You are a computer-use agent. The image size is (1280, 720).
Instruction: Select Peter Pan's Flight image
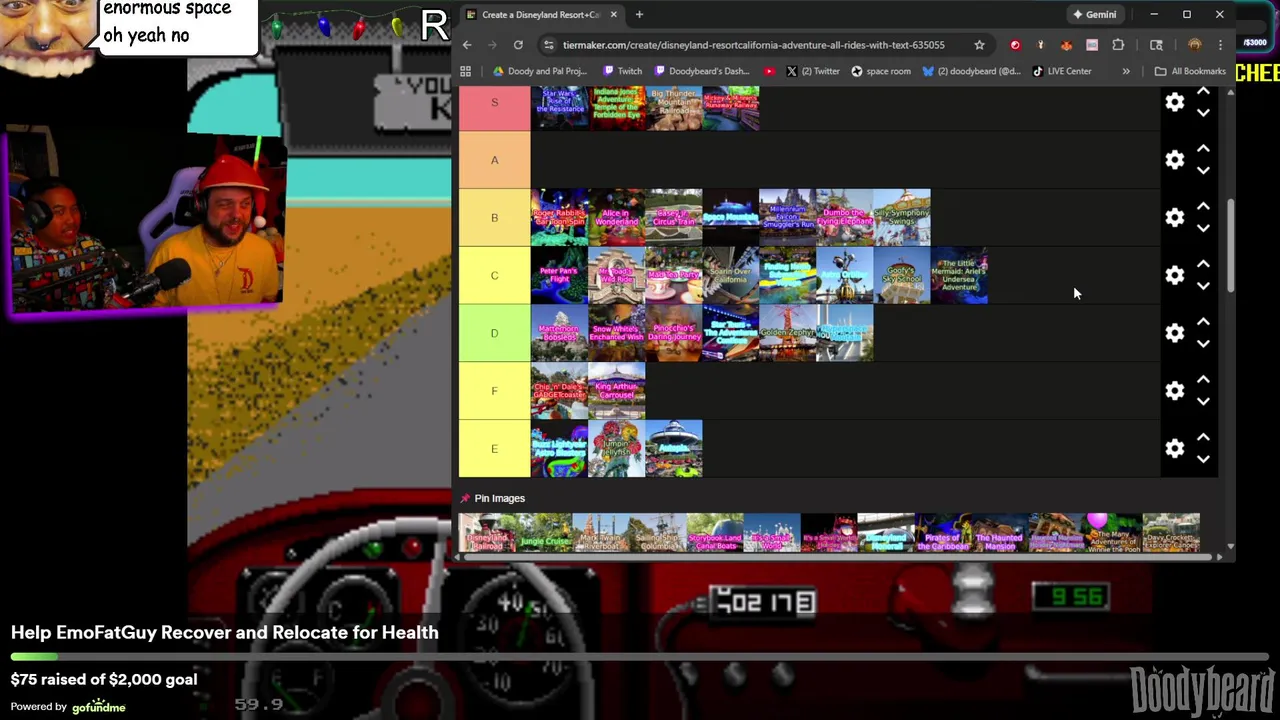[x=560, y=275]
